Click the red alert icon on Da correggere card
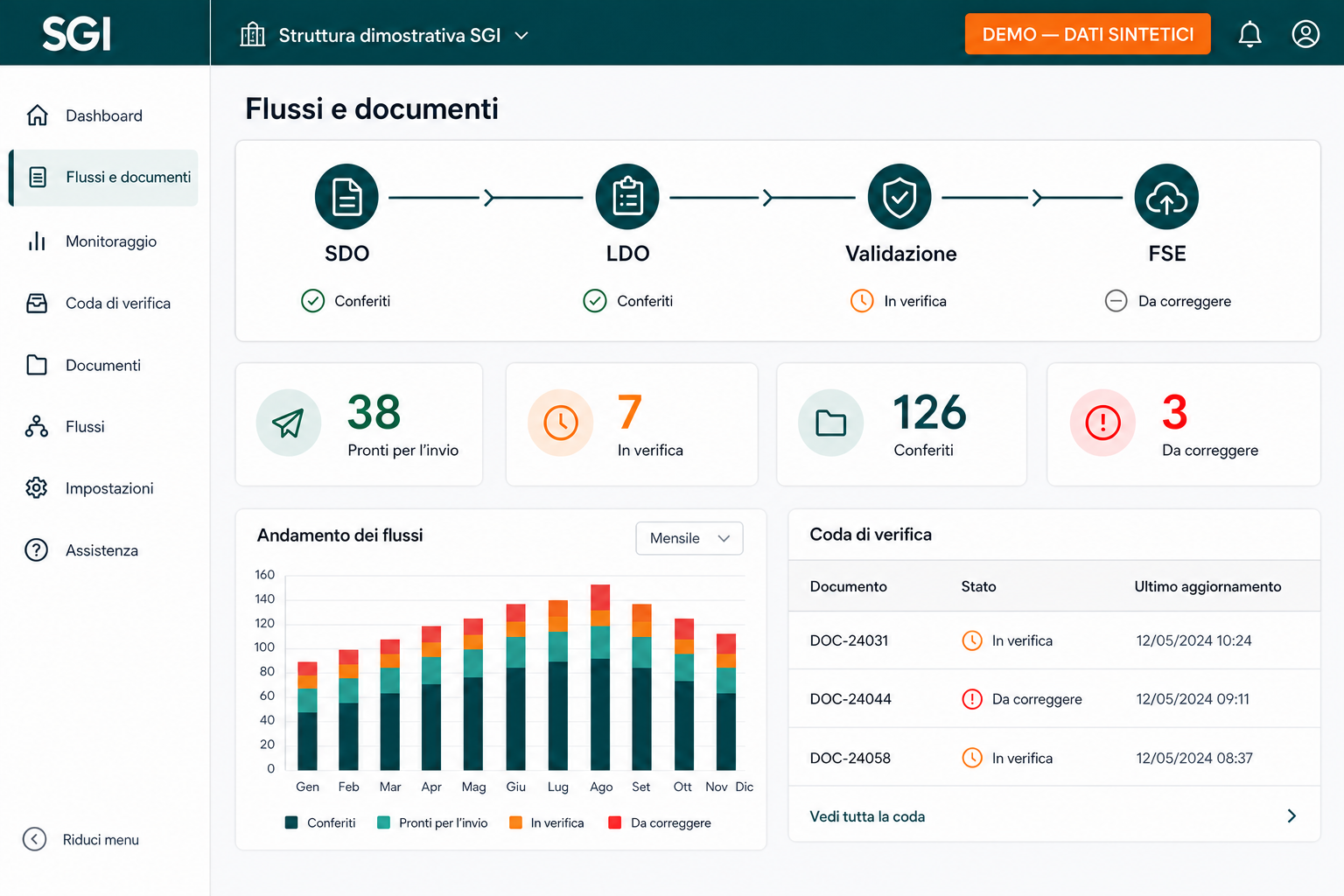 click(1102, 423)
